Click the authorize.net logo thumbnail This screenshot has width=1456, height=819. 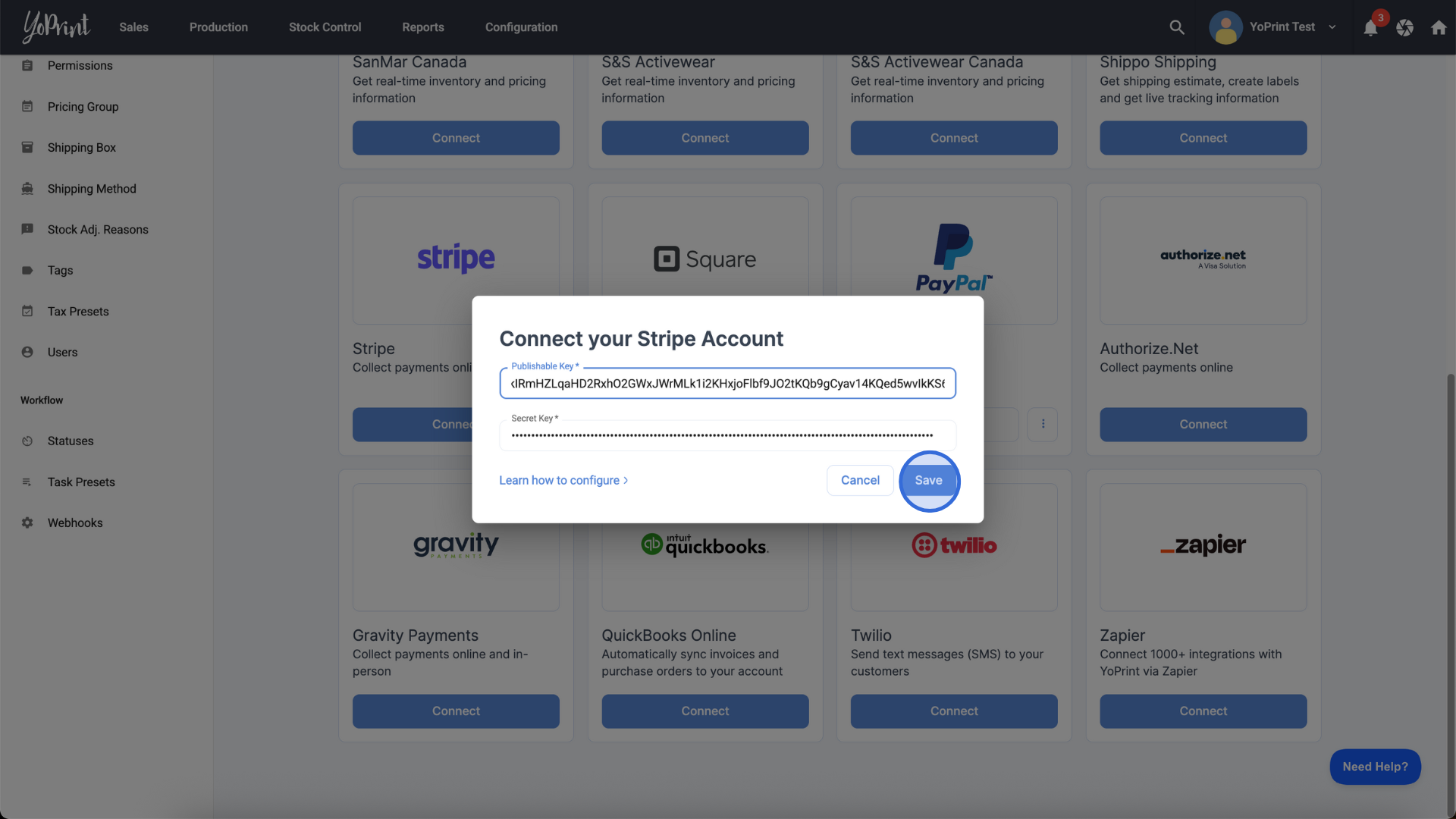click(x=1203, y=259)
